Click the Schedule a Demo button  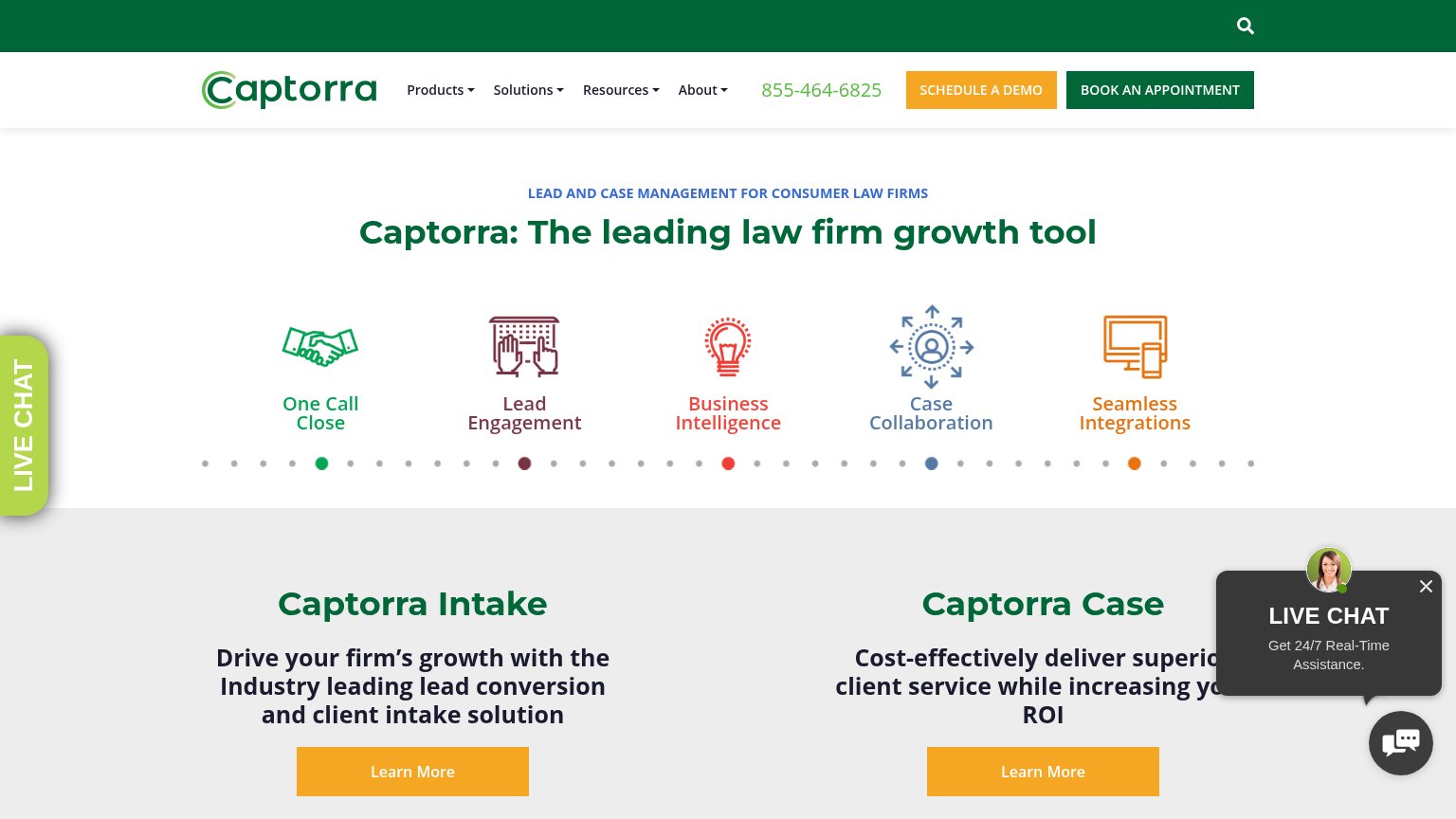(x=981, y=90)
